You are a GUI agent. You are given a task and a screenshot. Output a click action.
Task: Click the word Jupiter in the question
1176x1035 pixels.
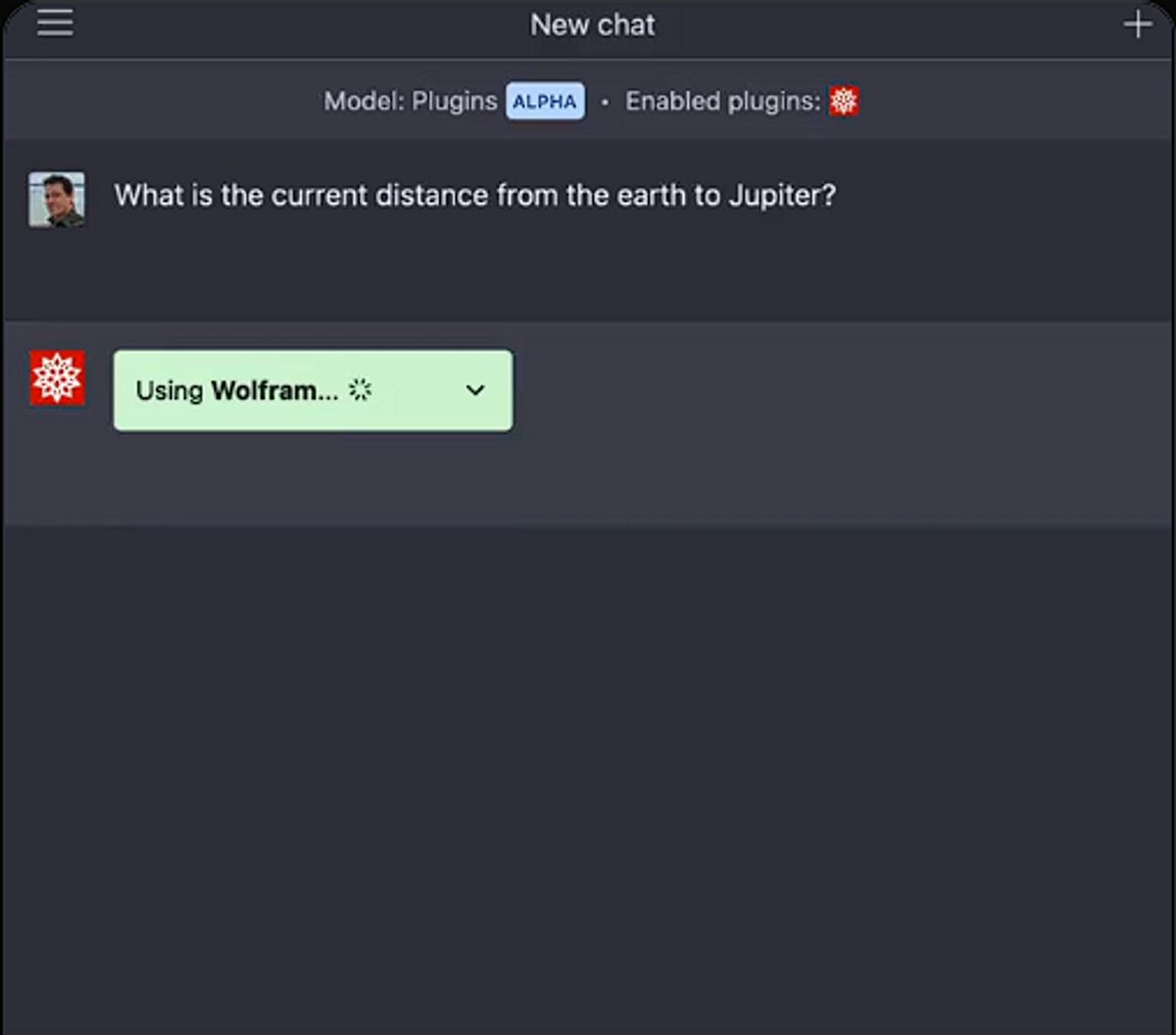point(781,195)
